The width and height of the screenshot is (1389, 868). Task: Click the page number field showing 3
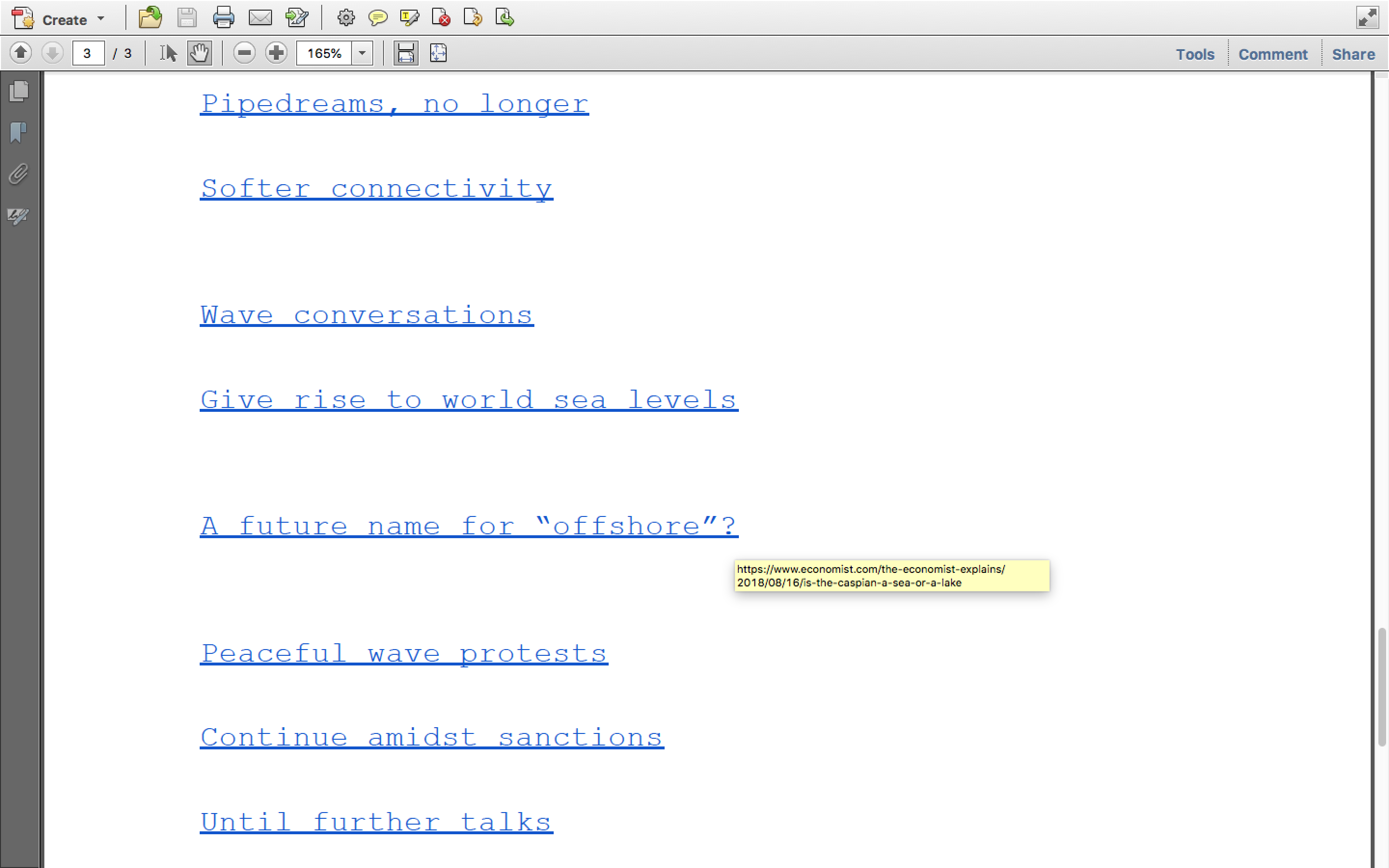pos(88,54)
